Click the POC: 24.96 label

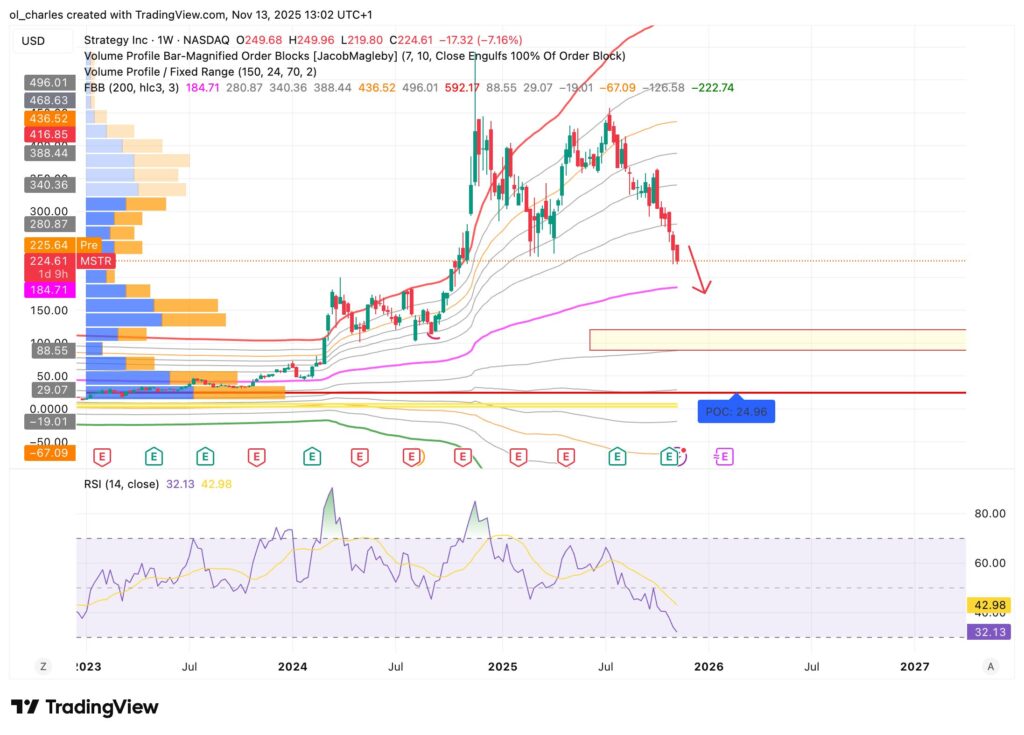click(x=736, y=410)
